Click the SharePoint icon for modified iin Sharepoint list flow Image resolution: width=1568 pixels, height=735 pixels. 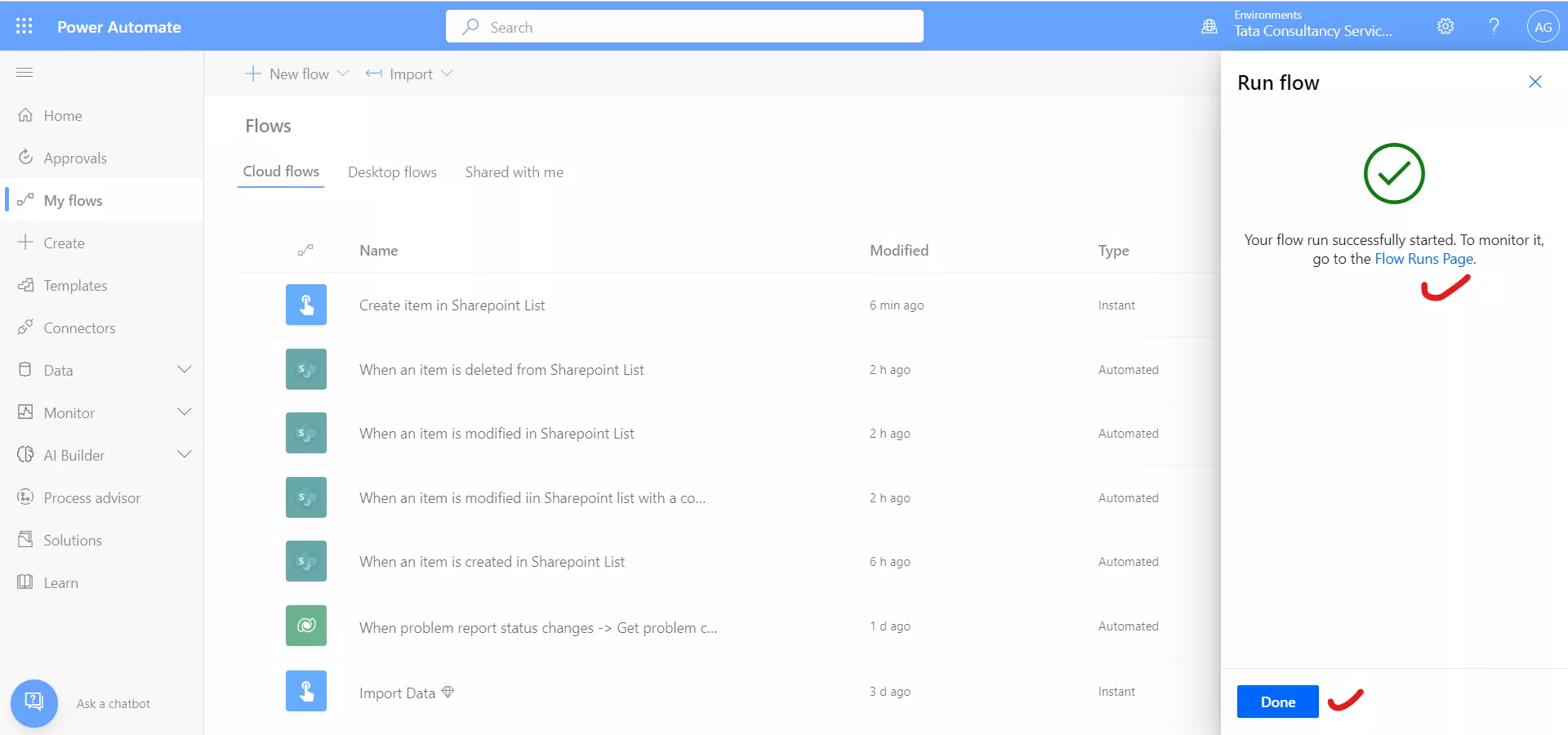[x=306, y=497]
